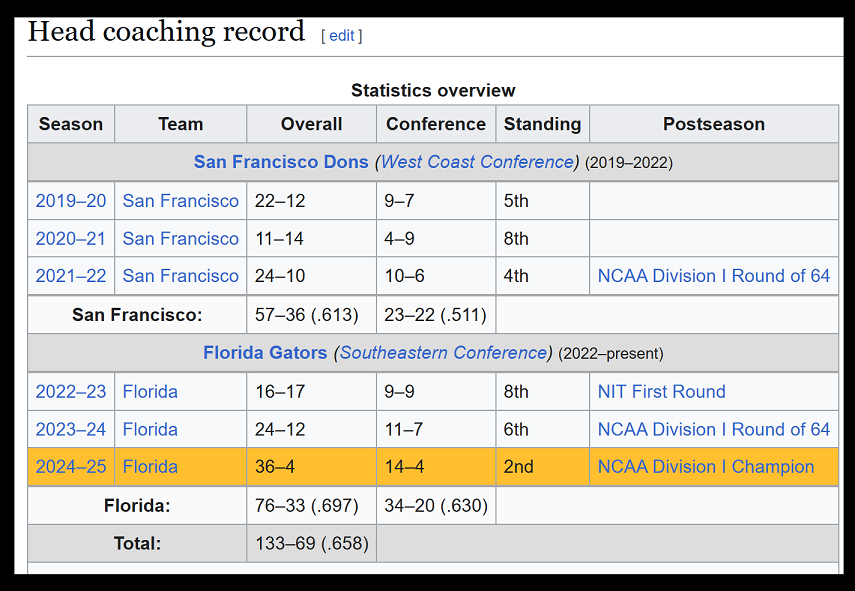Open the San Francisco Dons link

point(281,162)
